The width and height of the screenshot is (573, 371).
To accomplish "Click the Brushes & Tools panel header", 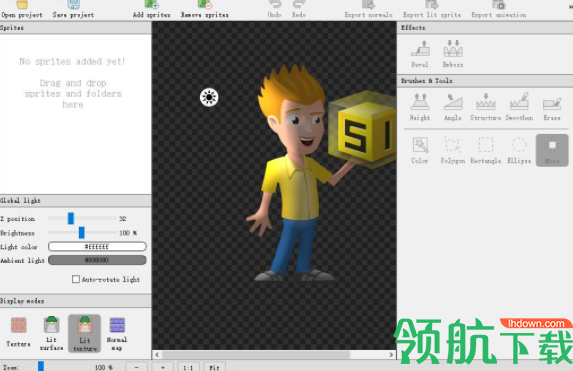I will tap(485, 81).
